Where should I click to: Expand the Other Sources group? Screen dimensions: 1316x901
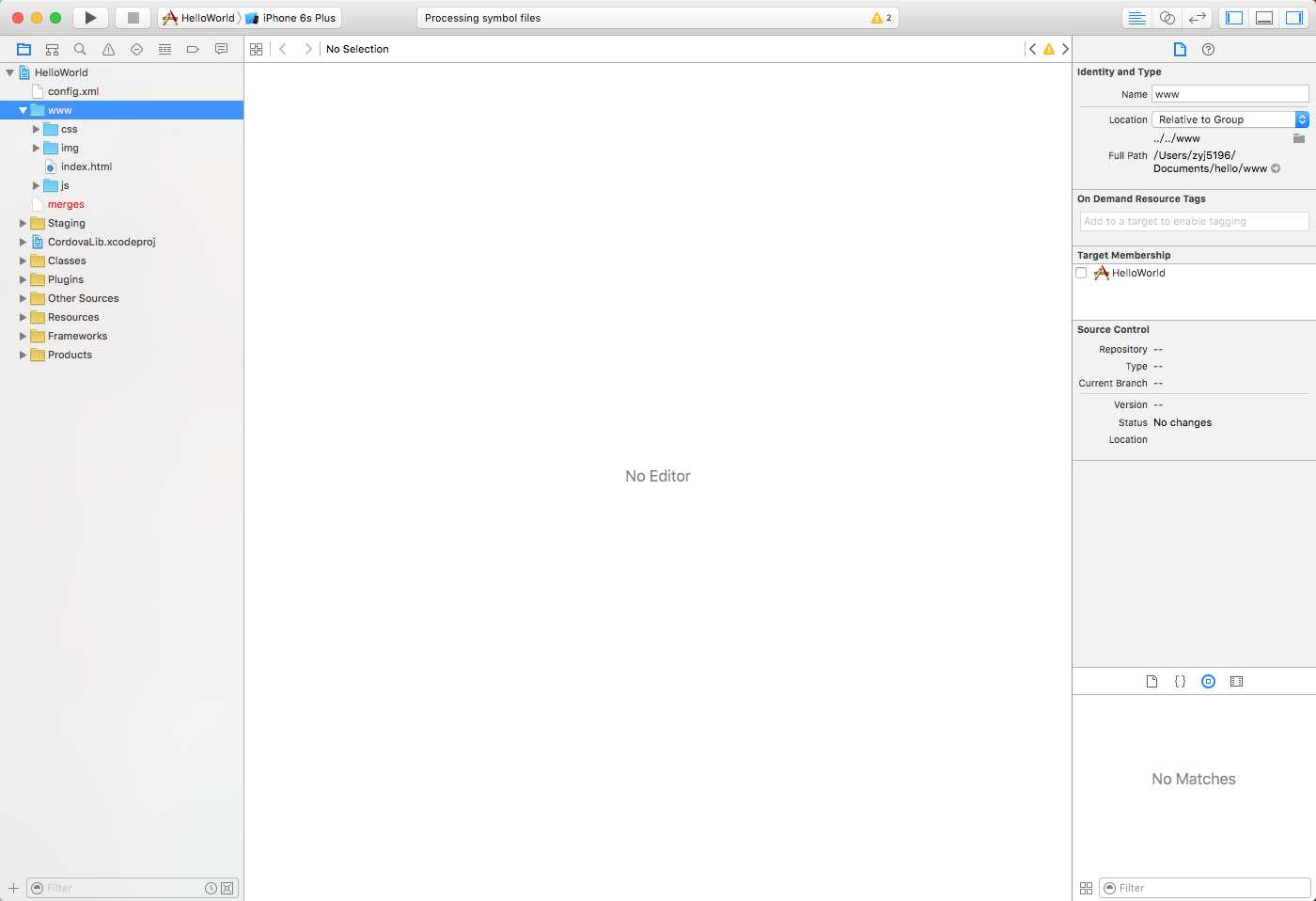click(23, 298)
